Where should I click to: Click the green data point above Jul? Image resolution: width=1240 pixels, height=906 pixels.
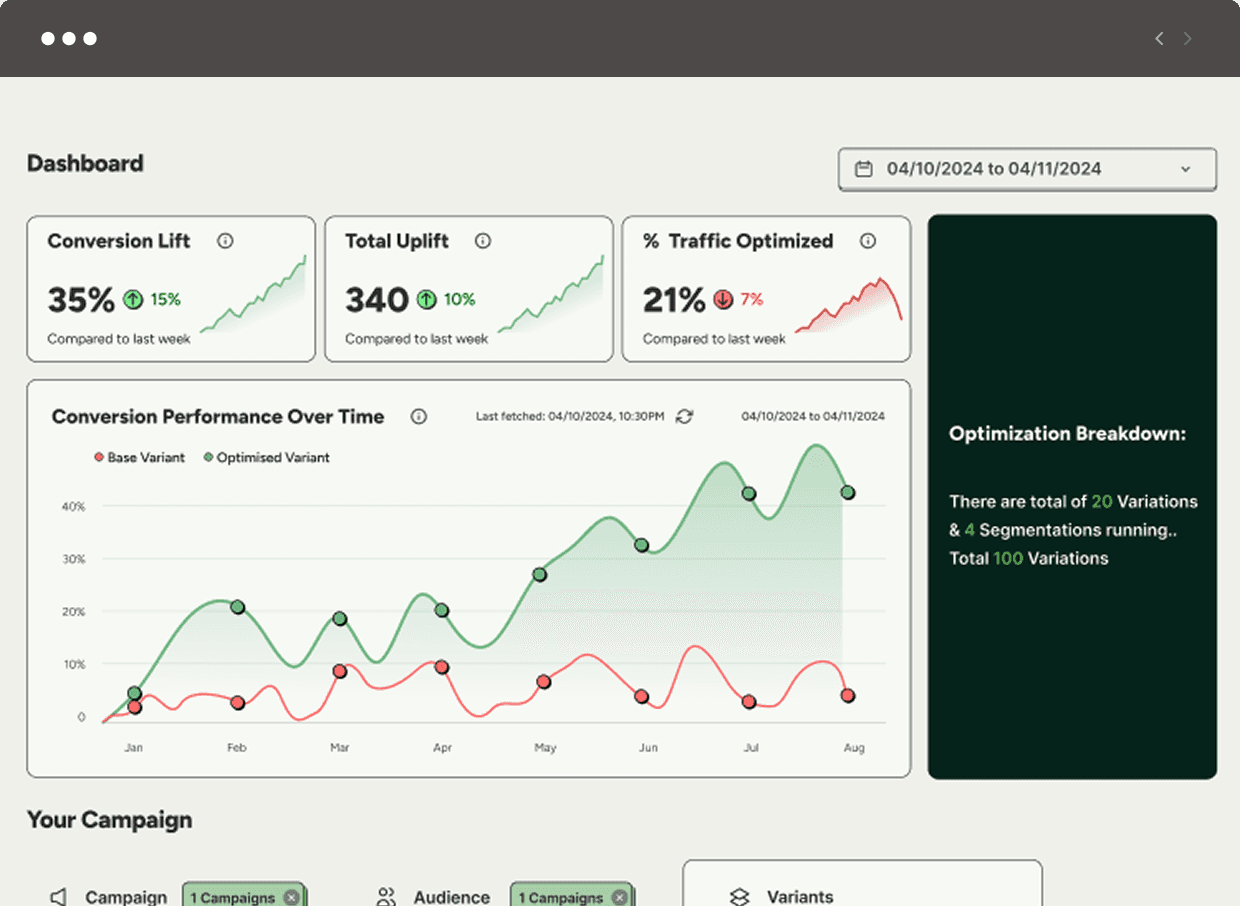[x=748, y=493]
